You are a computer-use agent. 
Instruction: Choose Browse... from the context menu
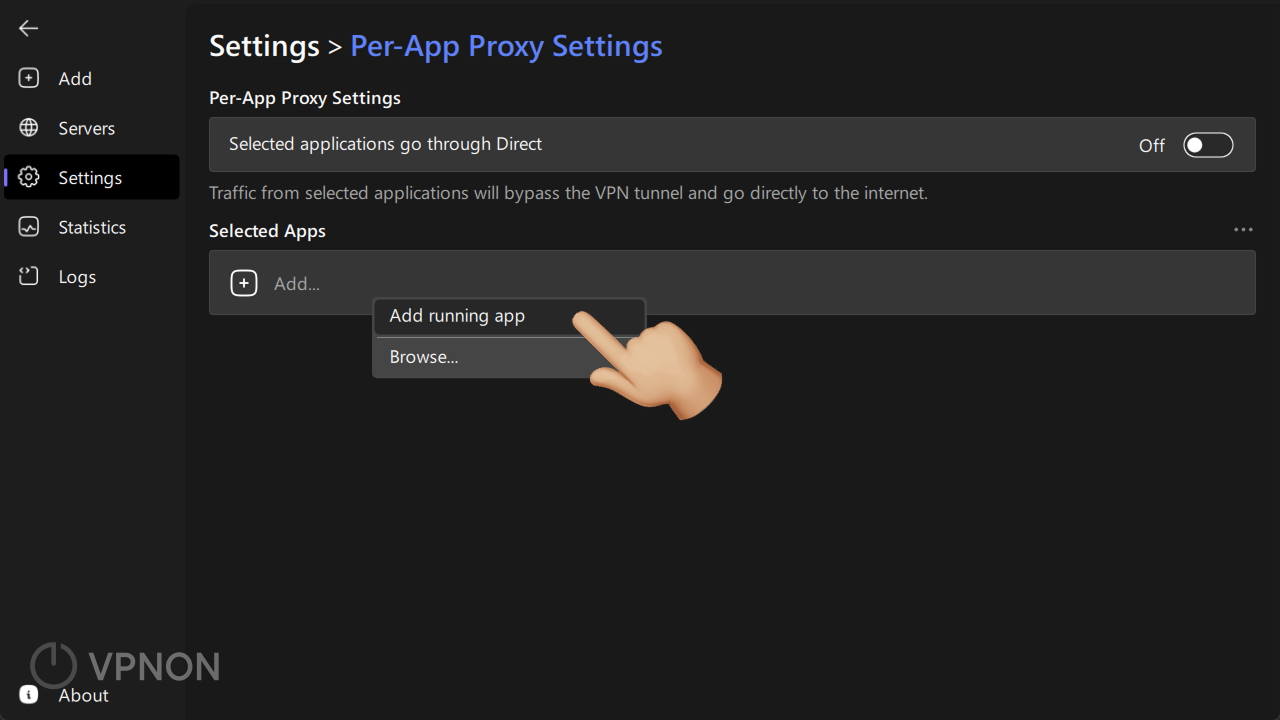click(x=424, y=356)
